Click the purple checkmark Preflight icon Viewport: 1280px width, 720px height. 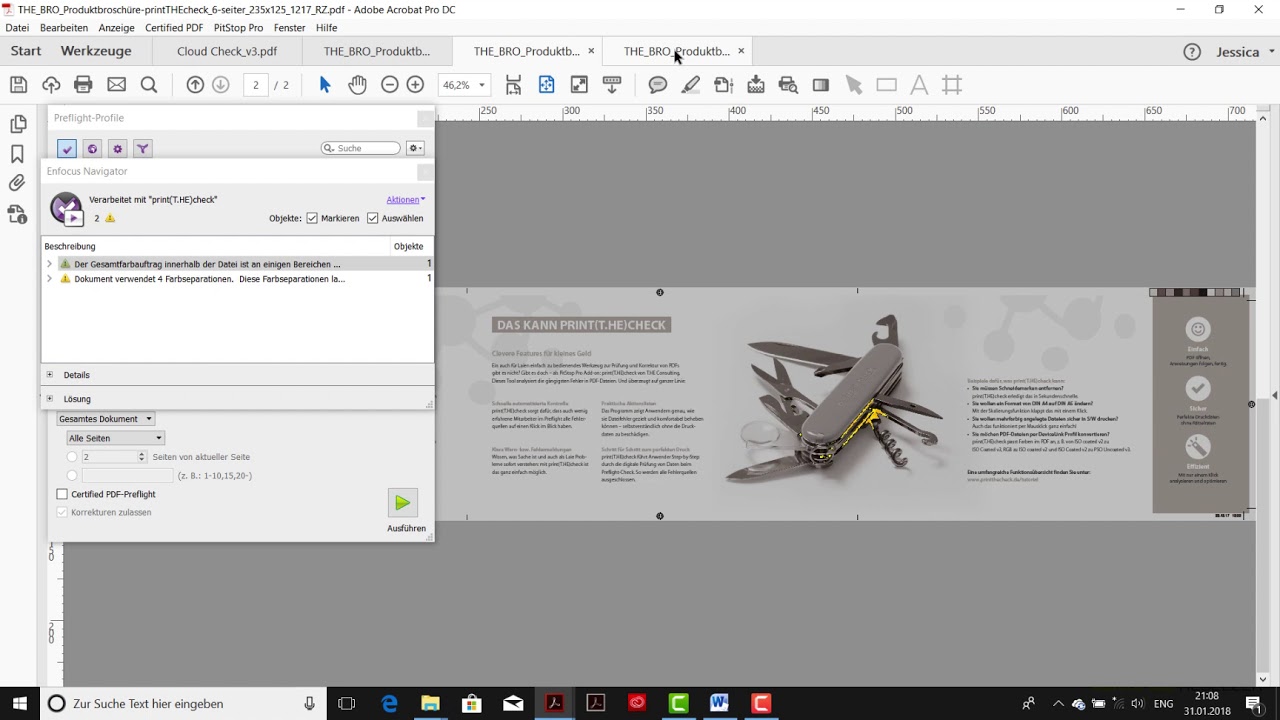click(67, 149)
